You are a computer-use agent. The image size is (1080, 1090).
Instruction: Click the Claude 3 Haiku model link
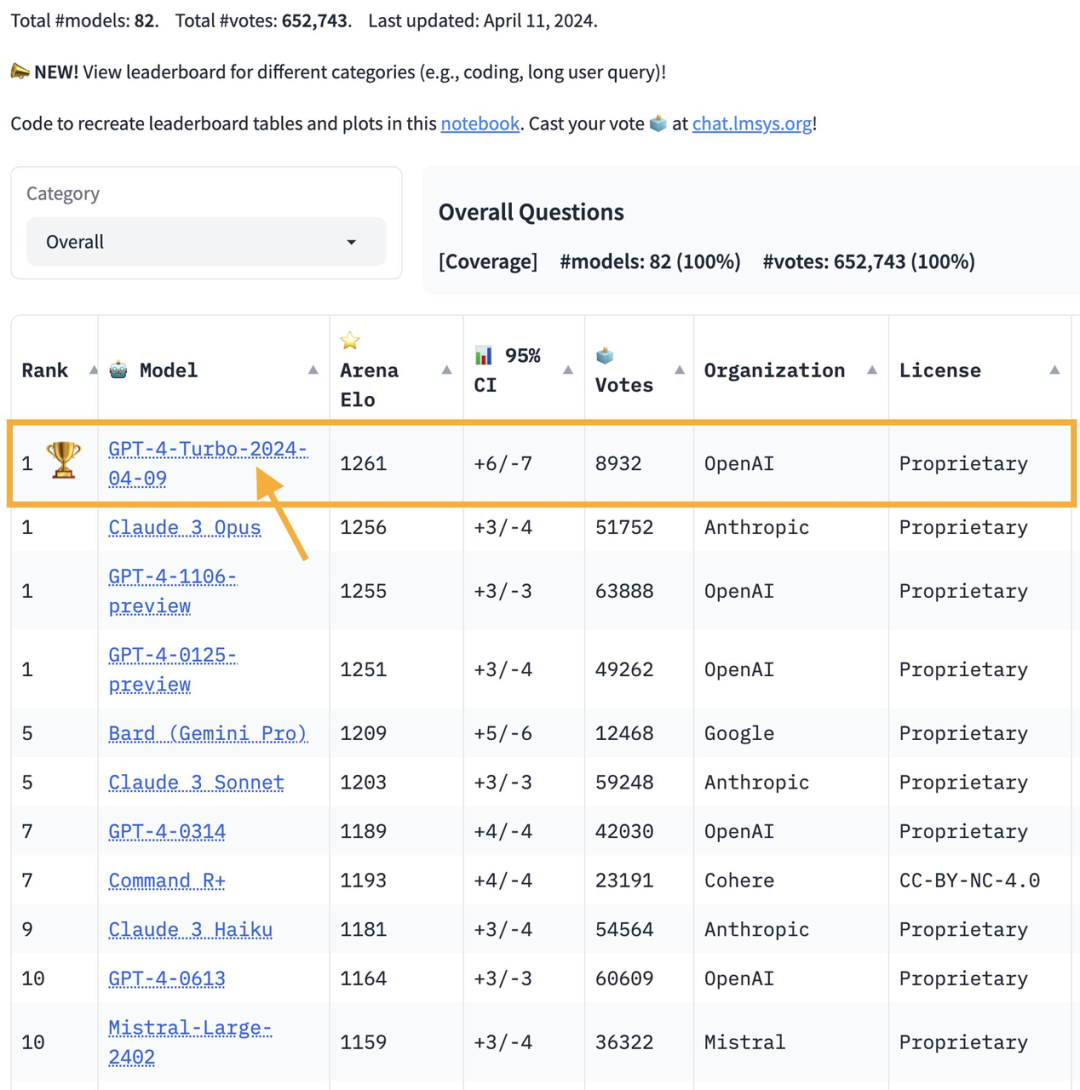pyautogui.click(x=190, y=930)
